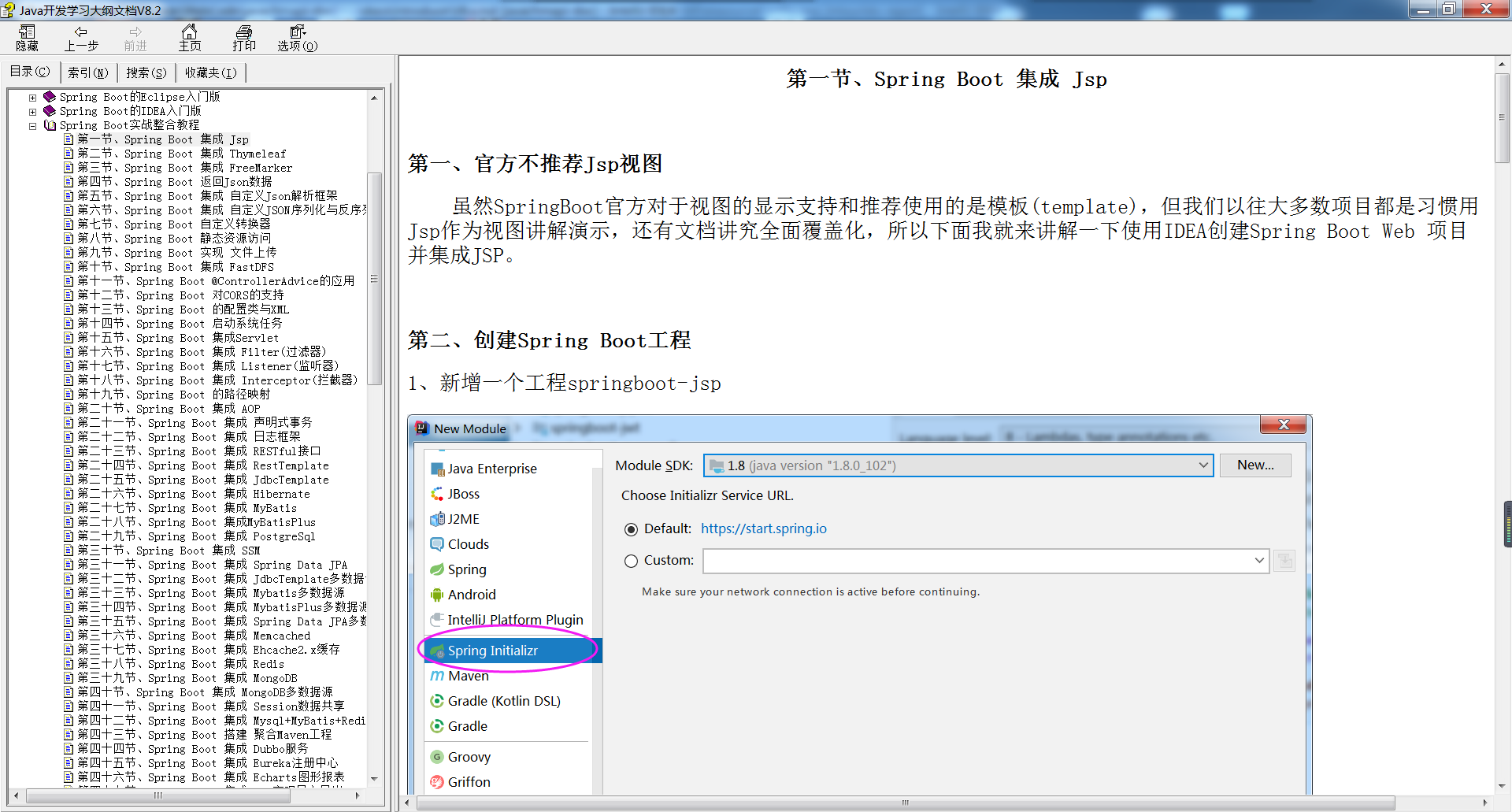Select the Gradle (Kotlin DSL) icon
The height and width of the screenshot is (812, 1512).
point(437,701)
